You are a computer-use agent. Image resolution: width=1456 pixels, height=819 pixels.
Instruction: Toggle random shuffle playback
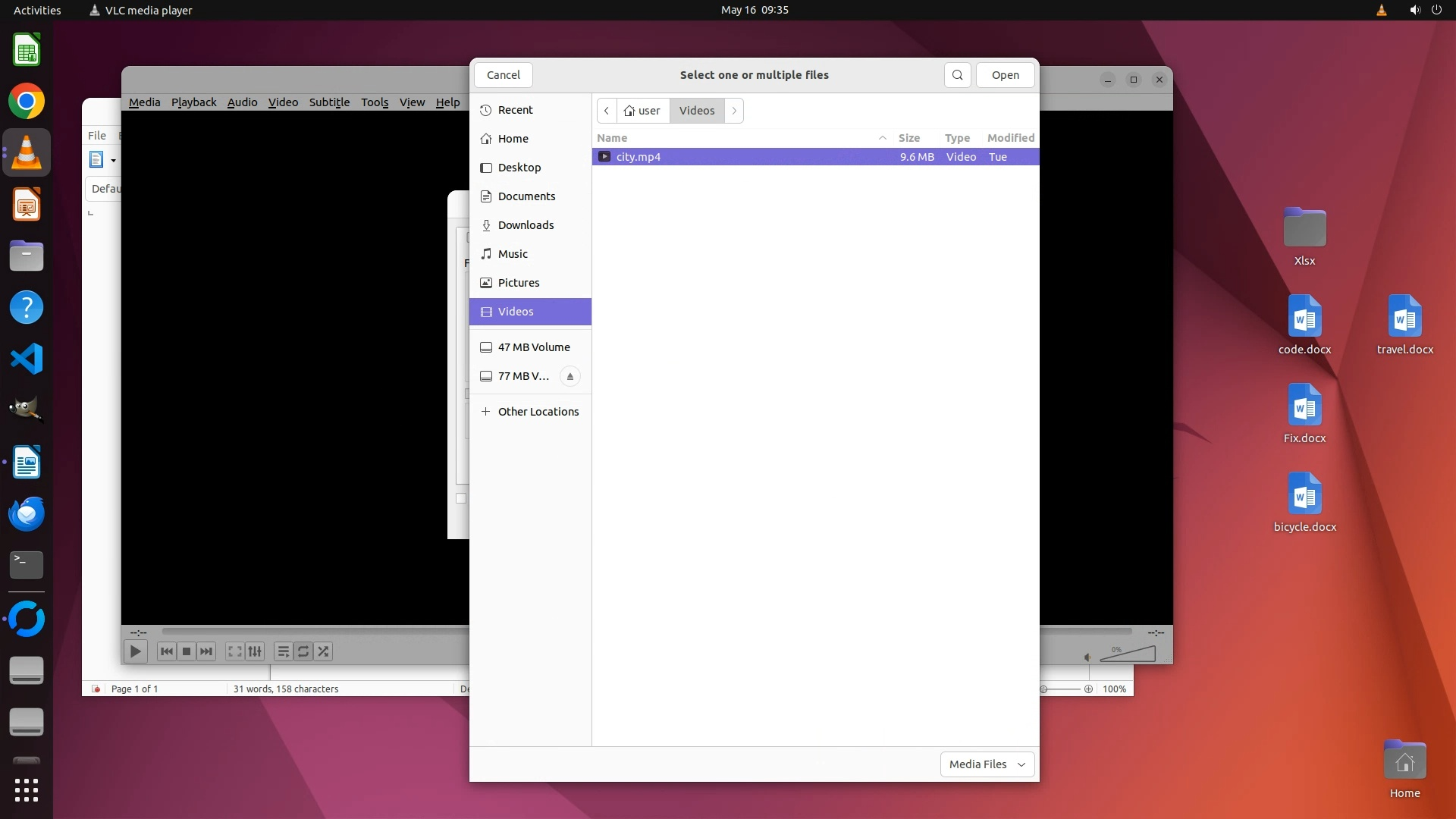324,651
